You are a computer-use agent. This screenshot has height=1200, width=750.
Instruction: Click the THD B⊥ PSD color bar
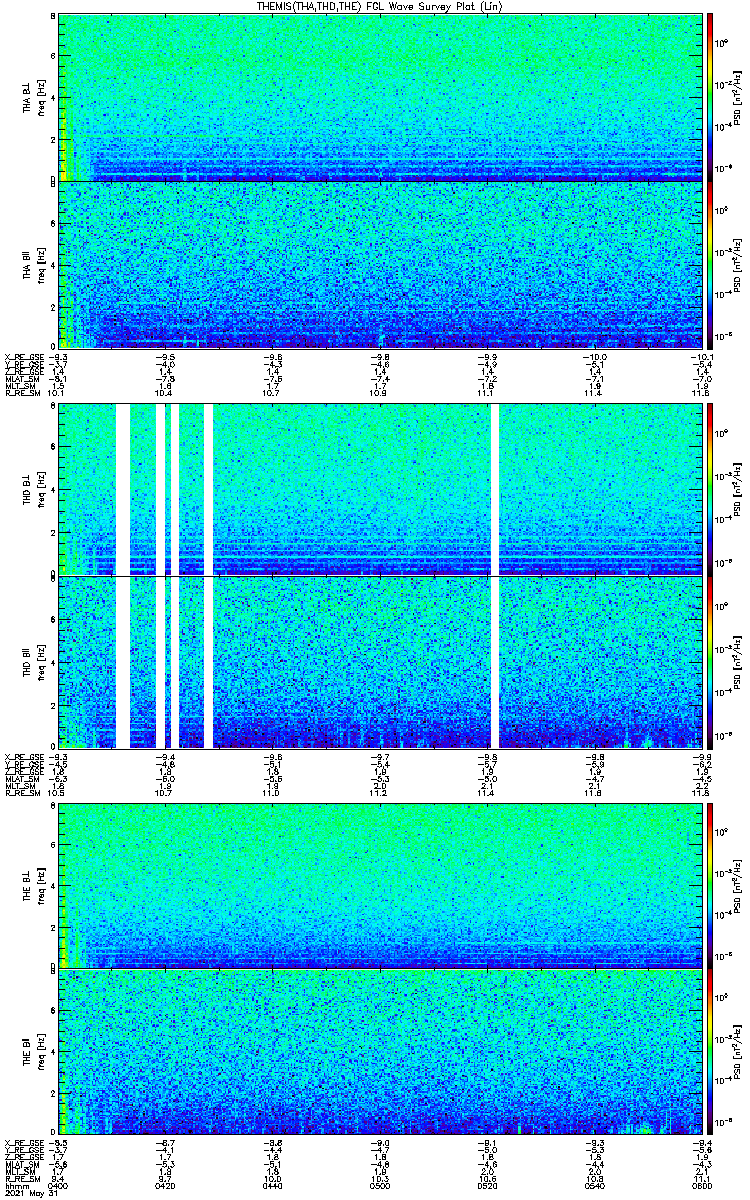point(710,489)
